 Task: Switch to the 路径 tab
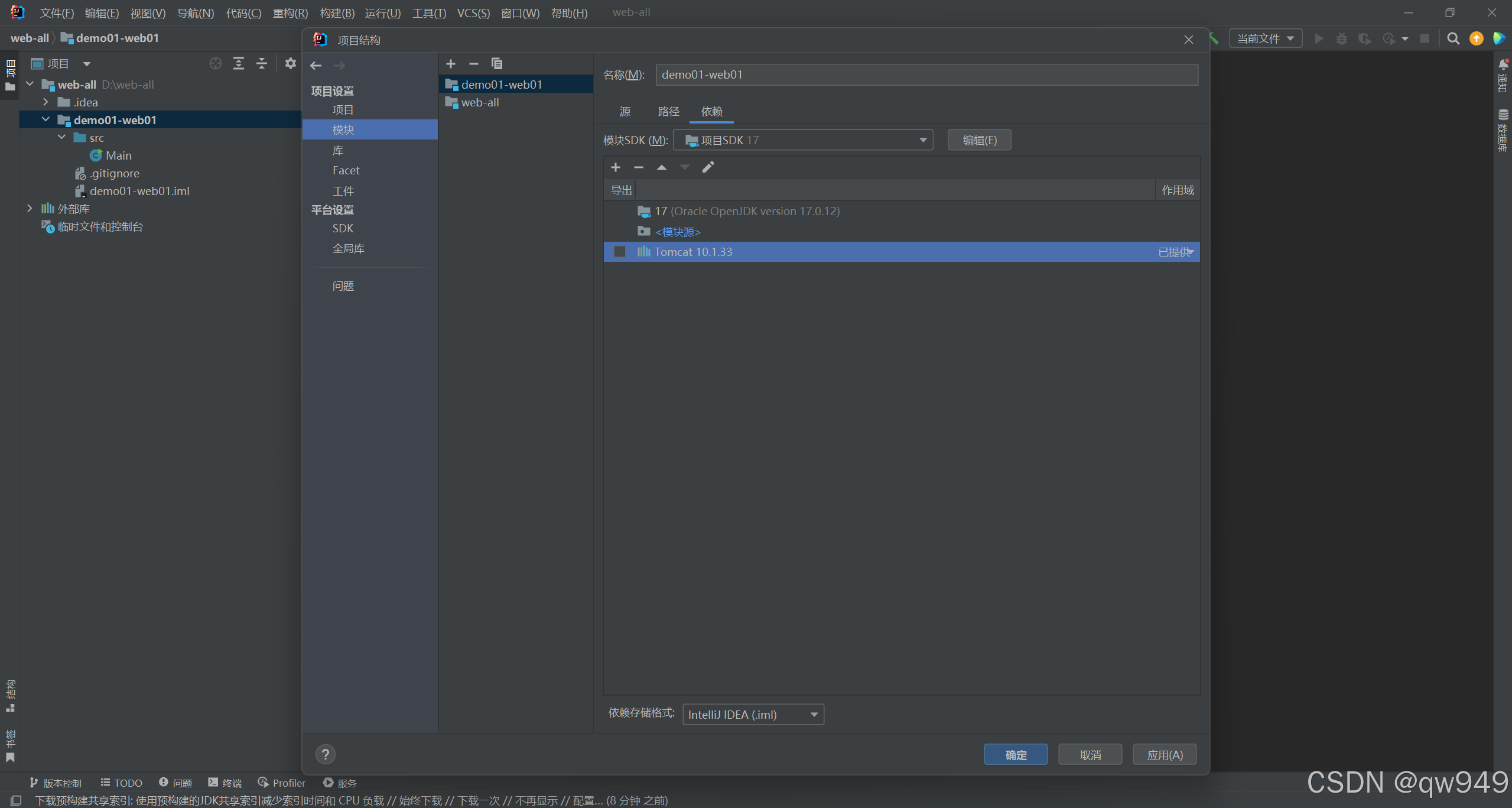click(x=668, y=111)
